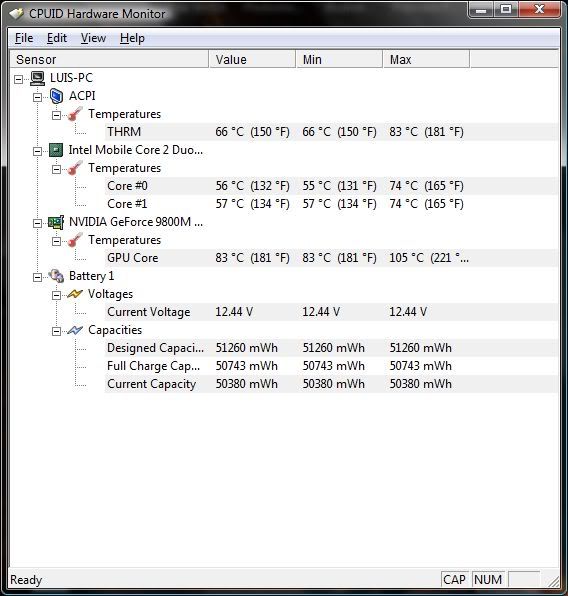568x596 pixels.
Task: Click the Value column header
Action: pyautogui.click(x=252, y=59)
